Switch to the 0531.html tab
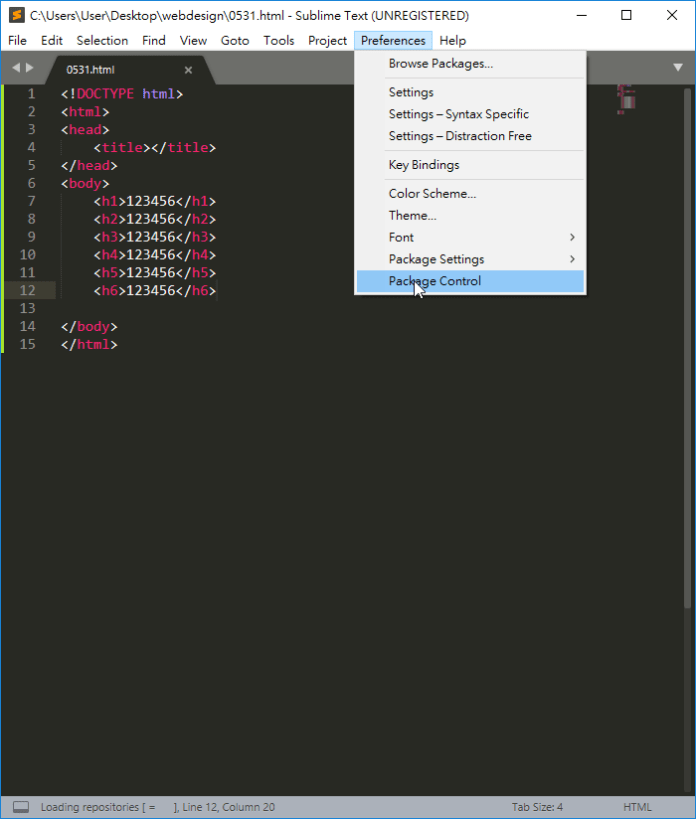Screen dimensions: 696x819 [x=100, y=70]
